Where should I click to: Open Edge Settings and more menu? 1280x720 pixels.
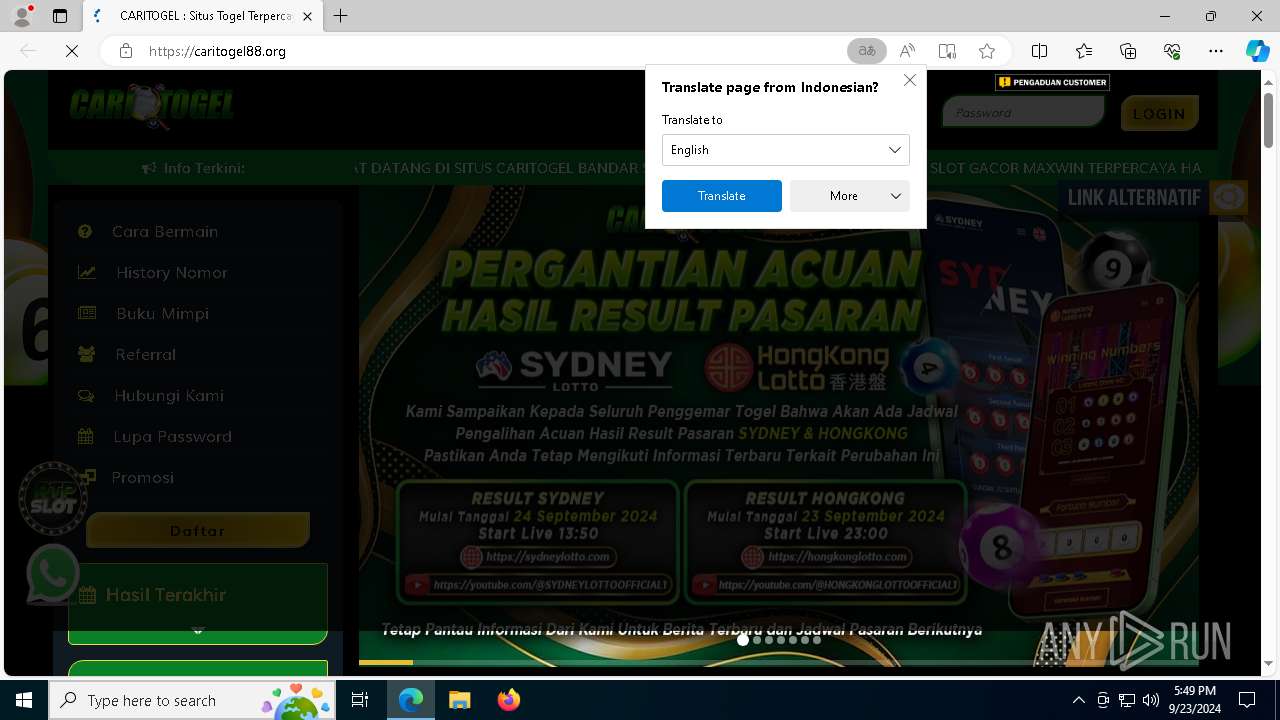click(1216, 51)
